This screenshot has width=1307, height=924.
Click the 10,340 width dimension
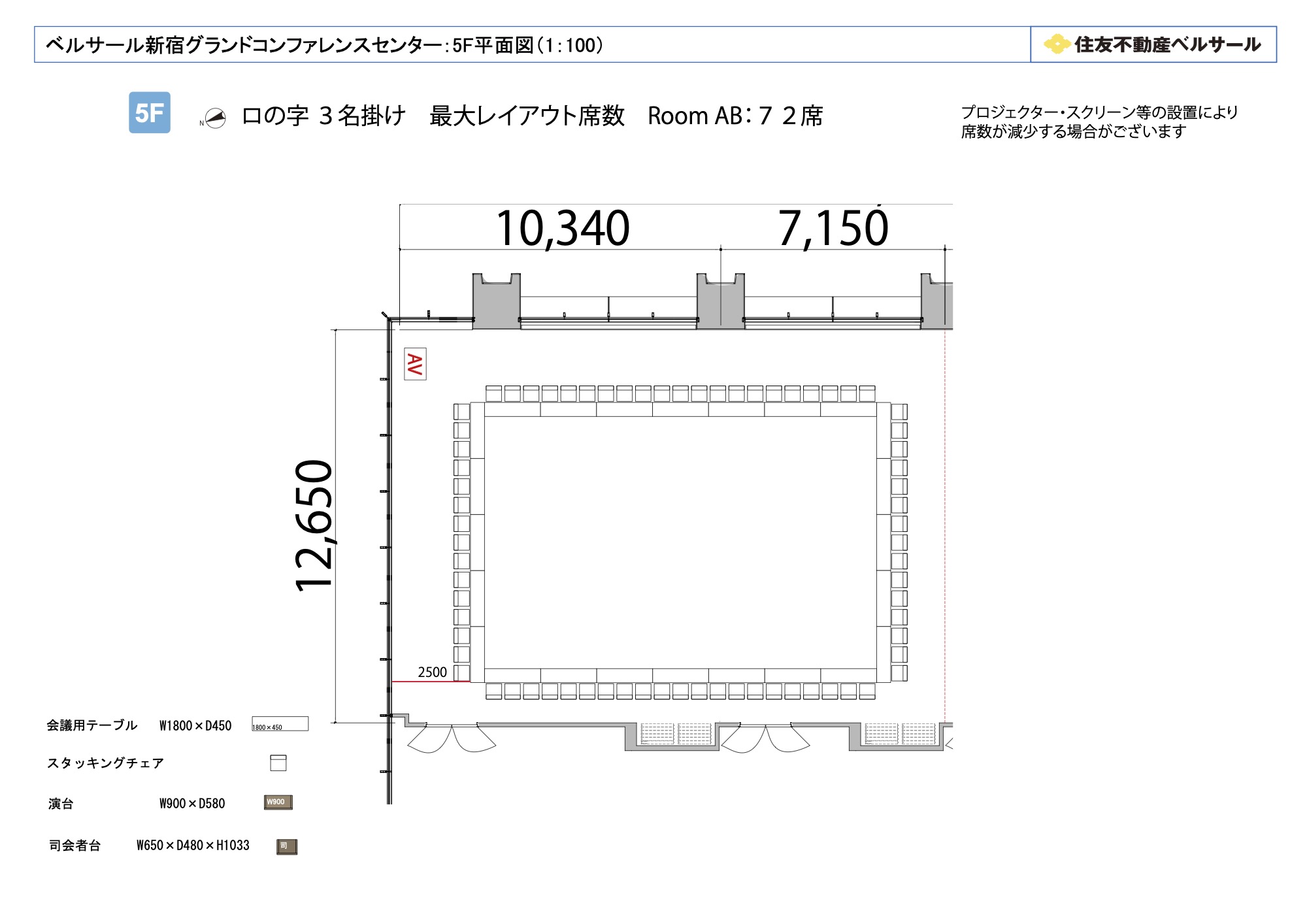tap(563, 229)
